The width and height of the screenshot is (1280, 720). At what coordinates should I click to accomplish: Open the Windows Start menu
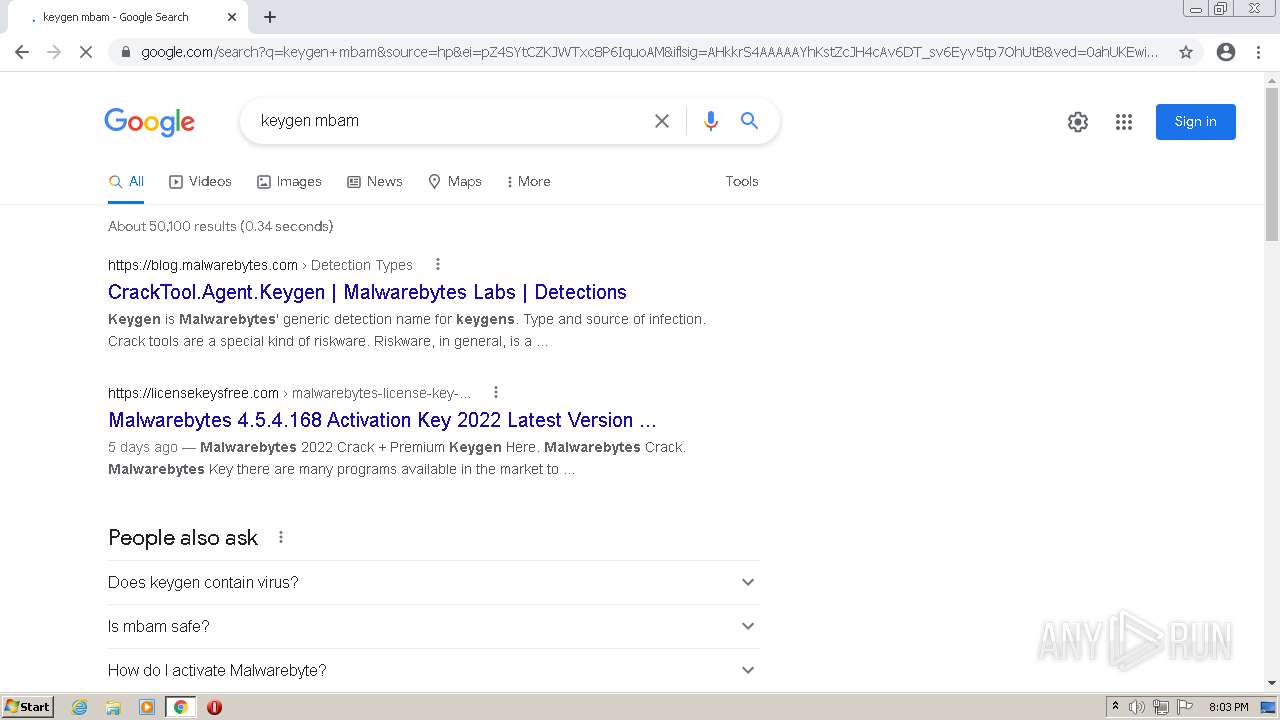coord(28,707)
